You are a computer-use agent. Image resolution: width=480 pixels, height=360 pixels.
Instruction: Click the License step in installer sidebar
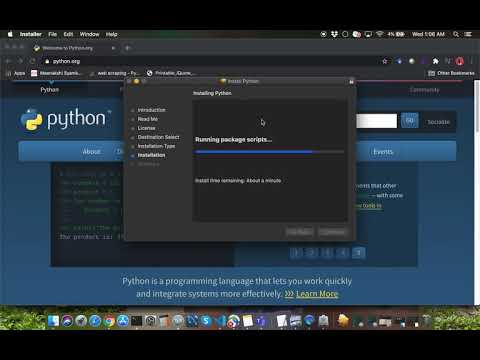(146, 128)
